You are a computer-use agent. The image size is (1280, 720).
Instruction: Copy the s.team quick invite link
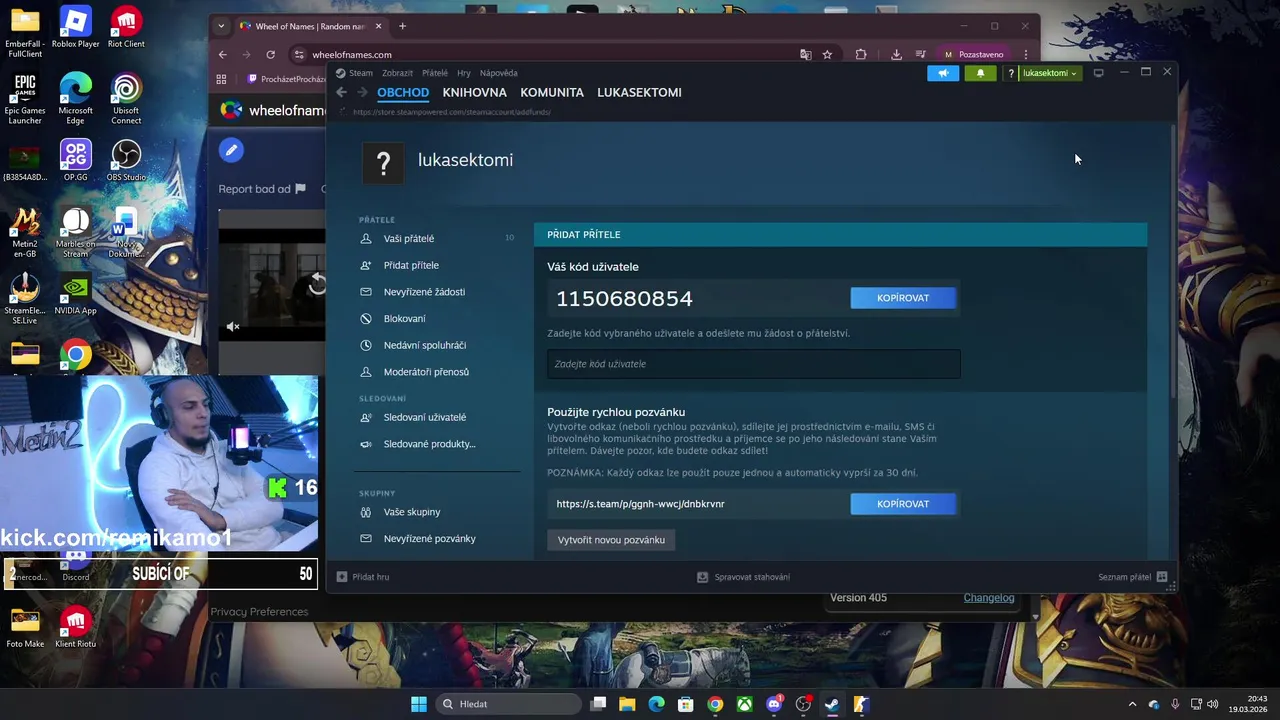coord(903,504)
